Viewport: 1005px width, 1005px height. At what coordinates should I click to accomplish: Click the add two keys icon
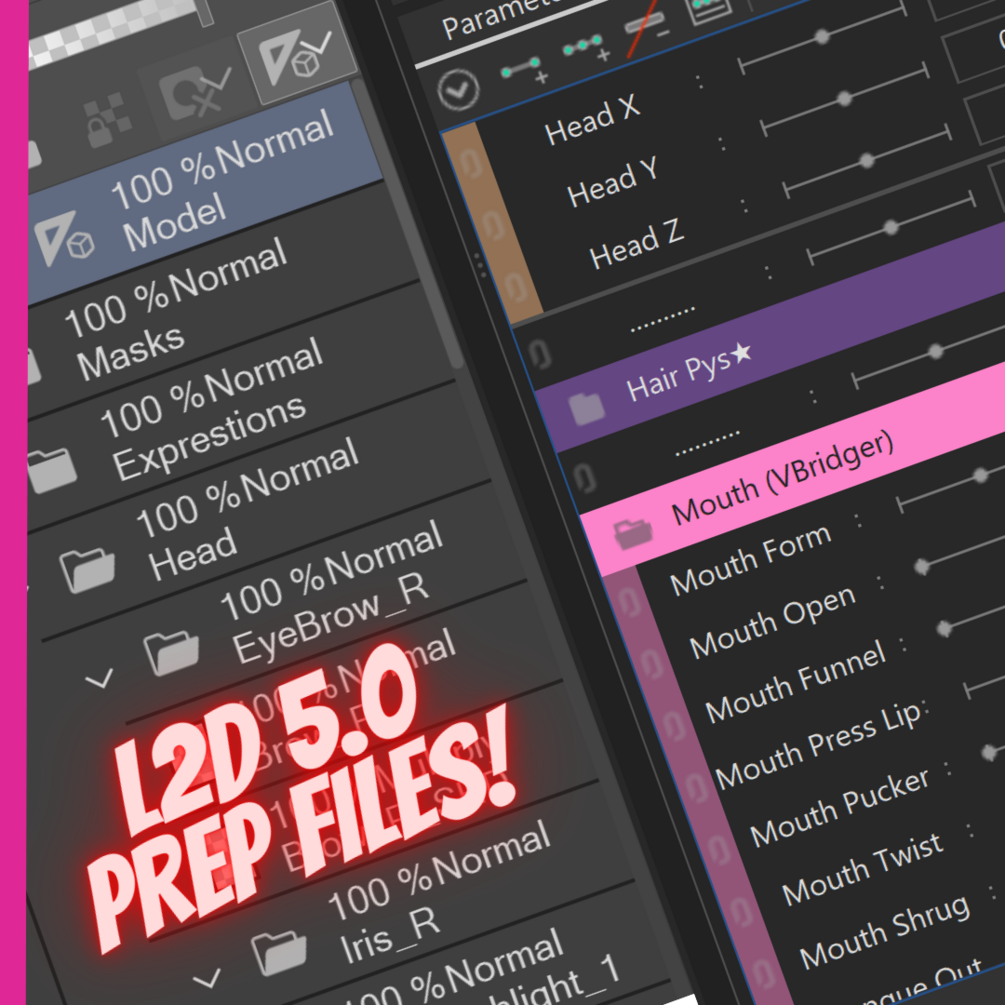coord(524,69)
